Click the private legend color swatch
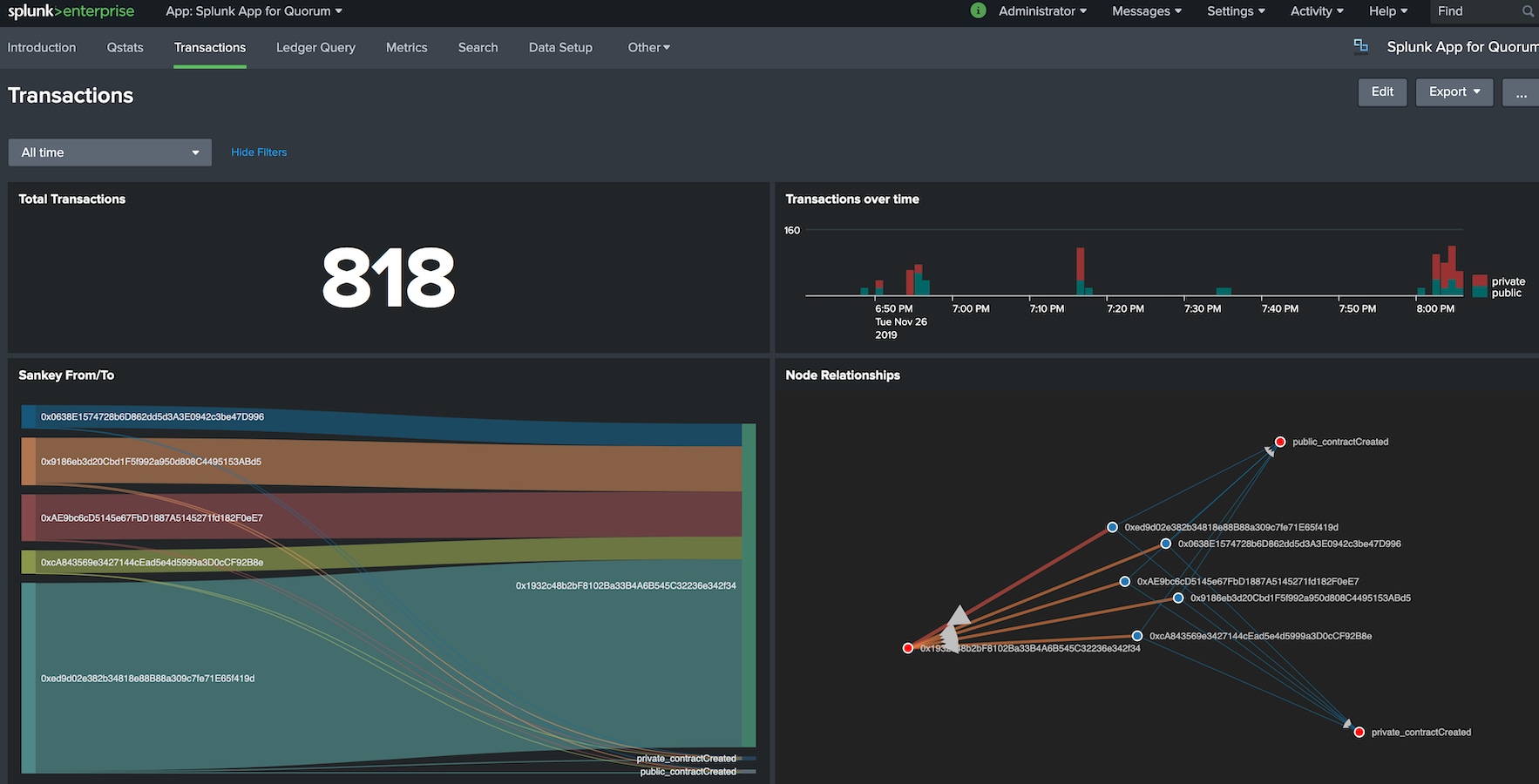 coord(1480,281)
